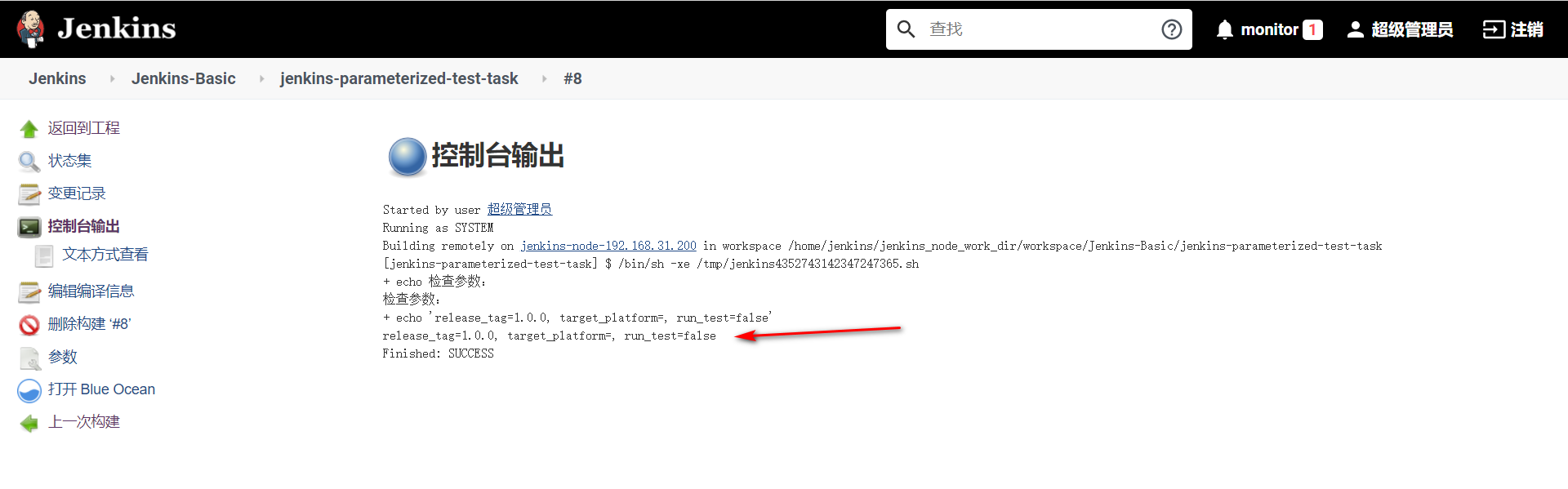Open 上一次构建 previous build link
This screenshot has width=1568, height=489.
point(84,422)
